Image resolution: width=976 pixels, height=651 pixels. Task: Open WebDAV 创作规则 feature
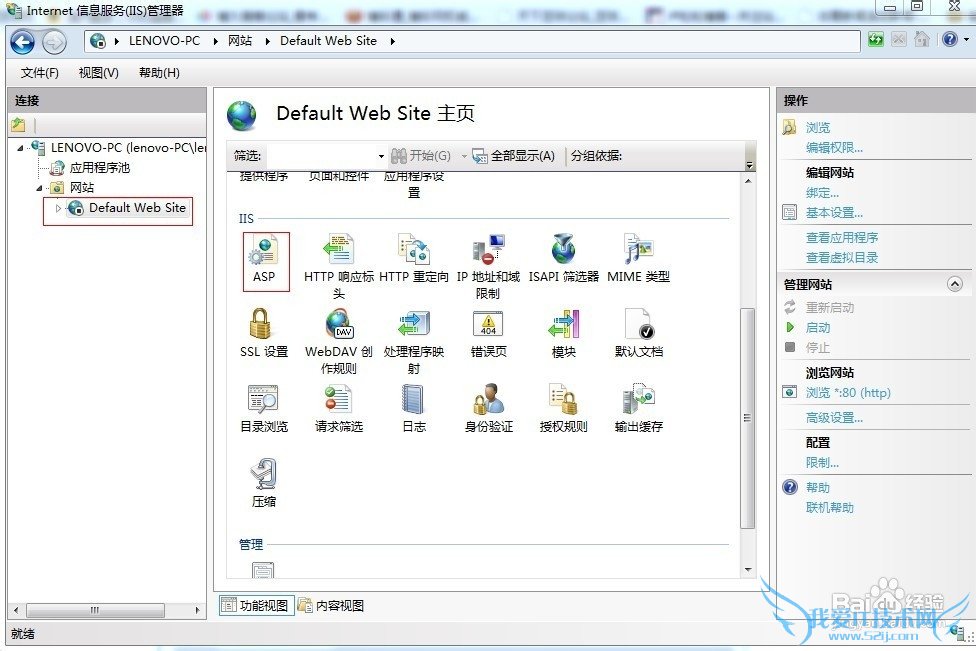pos(339,341)
